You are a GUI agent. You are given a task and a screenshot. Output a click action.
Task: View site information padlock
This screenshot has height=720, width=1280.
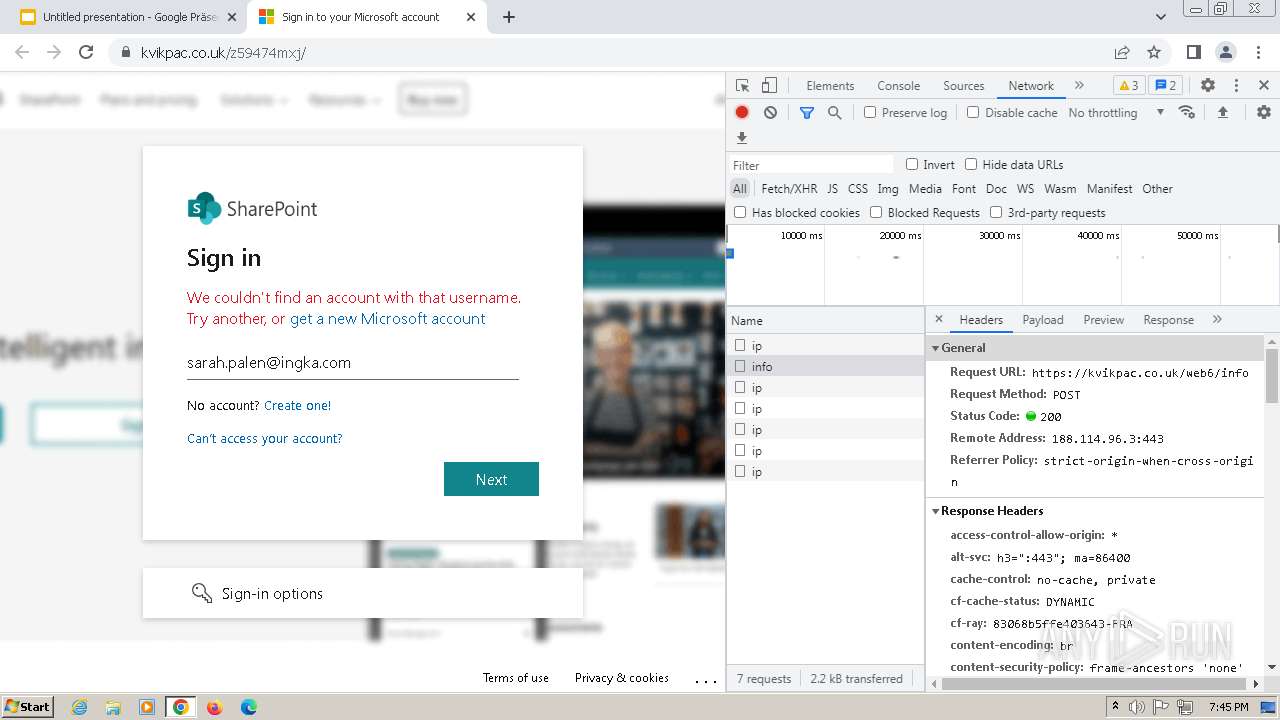click(x=125, y=52)
